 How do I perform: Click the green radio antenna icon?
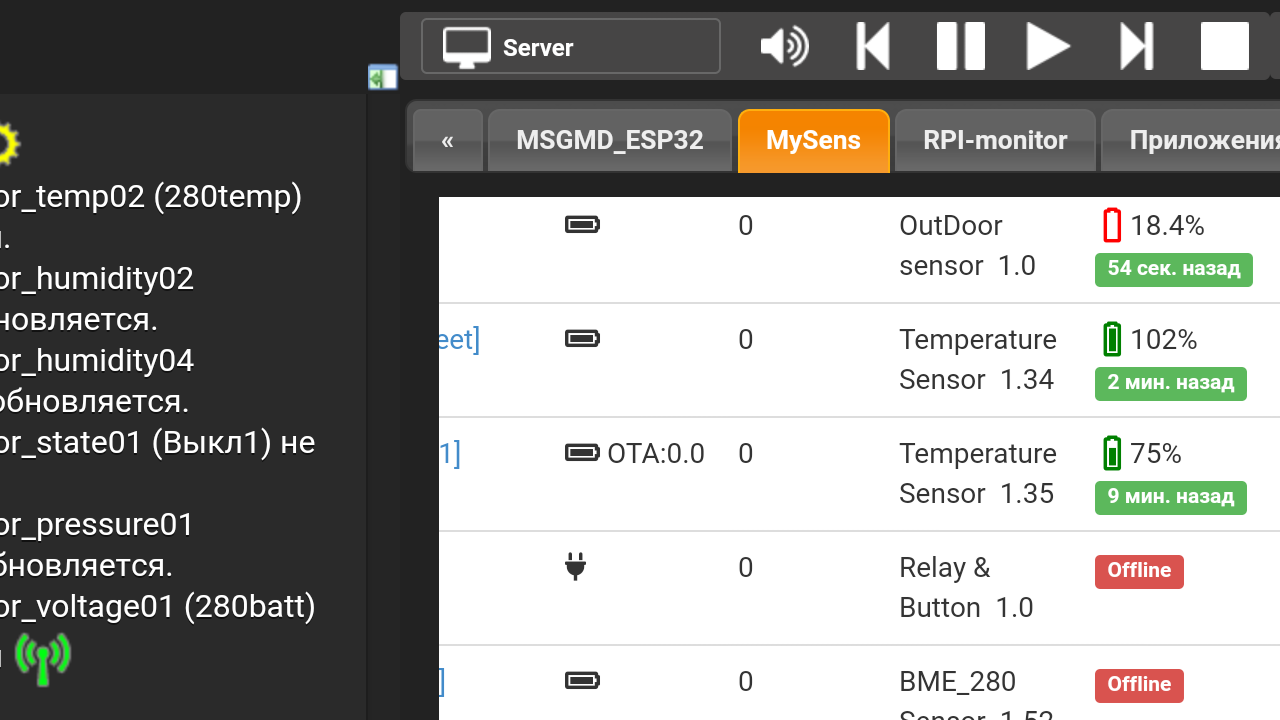[x=43, y=658]
